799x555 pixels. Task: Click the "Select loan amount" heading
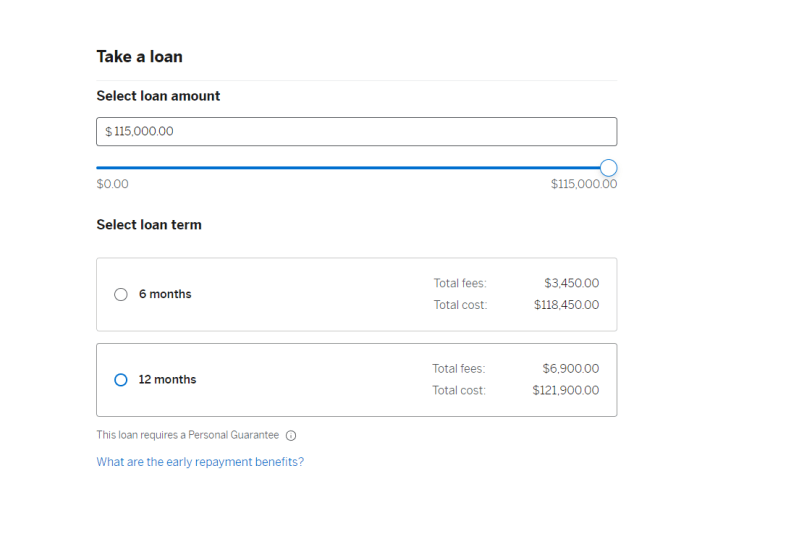(x=158, y=96)
